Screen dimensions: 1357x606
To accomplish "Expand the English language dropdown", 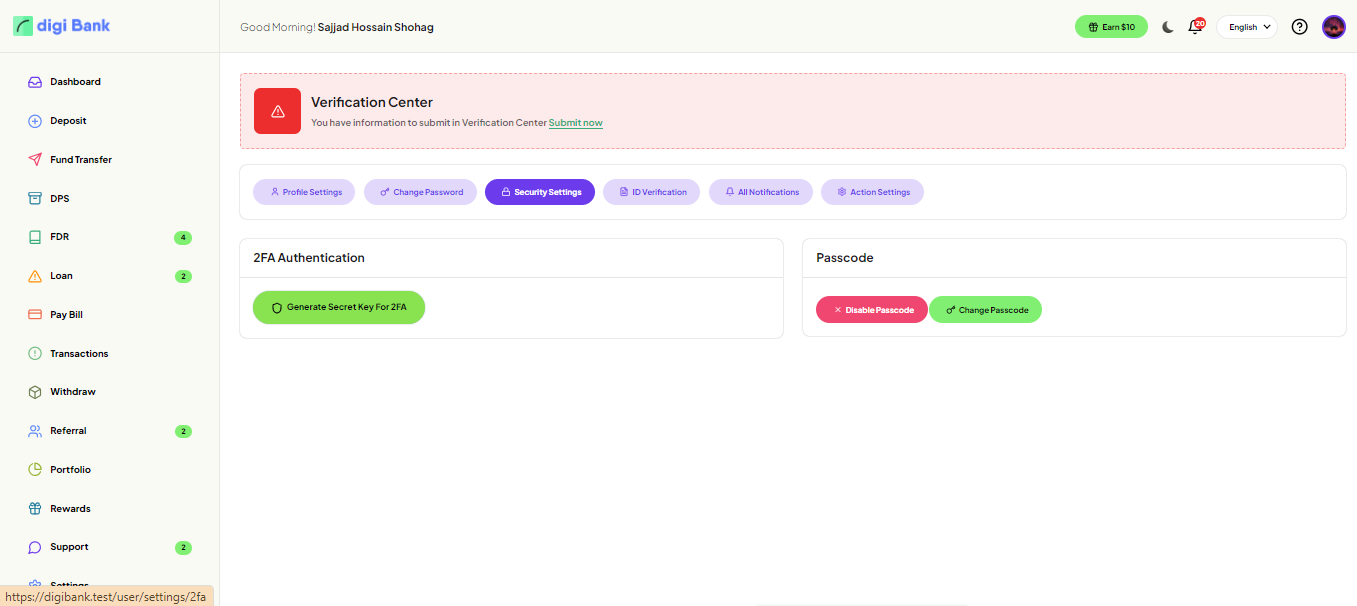I will 1248,27.
